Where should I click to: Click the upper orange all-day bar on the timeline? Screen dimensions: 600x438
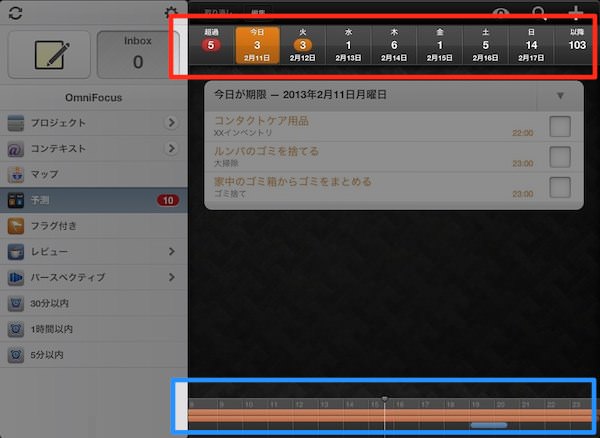(390, 412)
